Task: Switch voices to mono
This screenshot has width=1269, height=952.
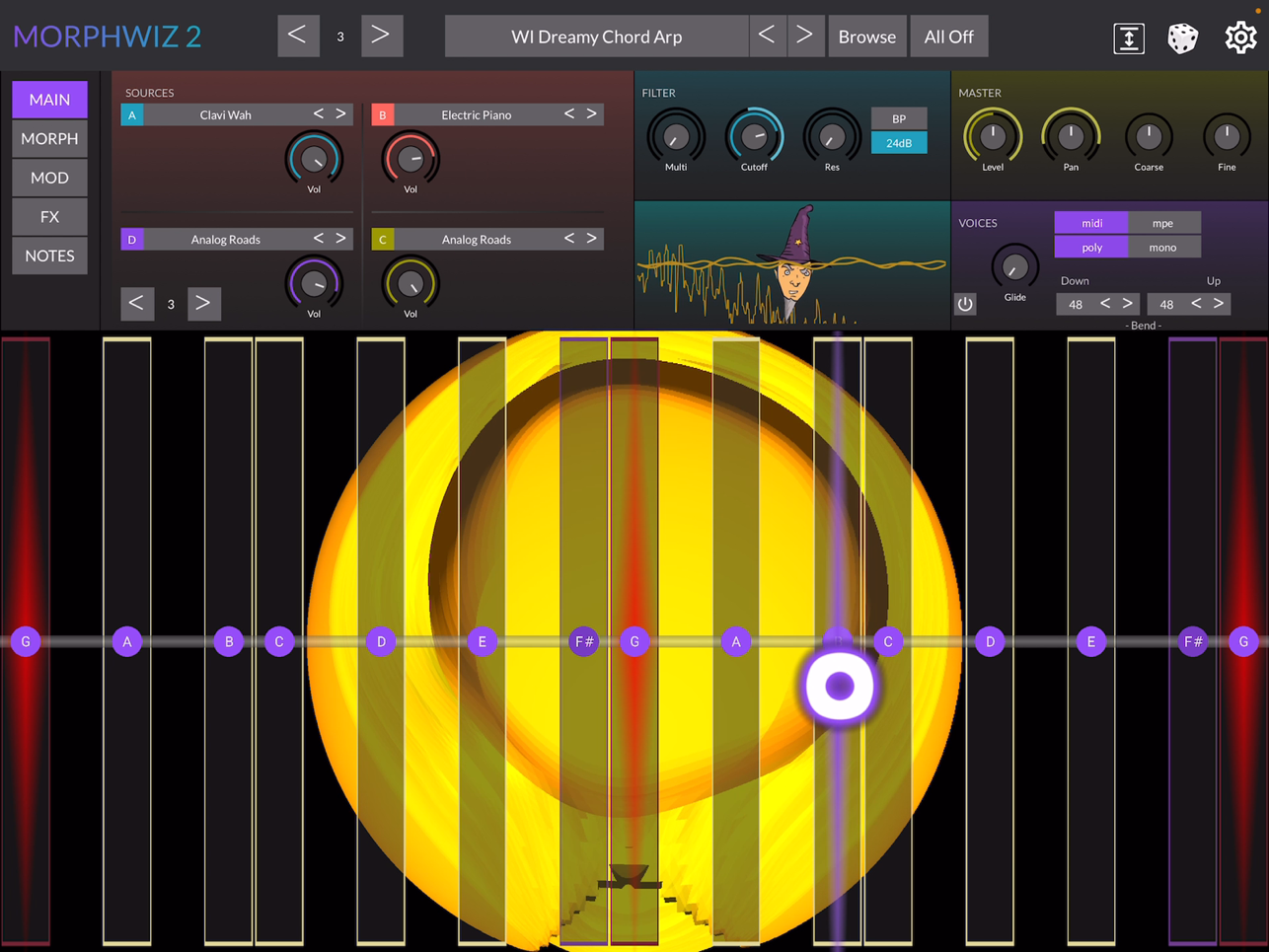Action: coord(1163,248)
